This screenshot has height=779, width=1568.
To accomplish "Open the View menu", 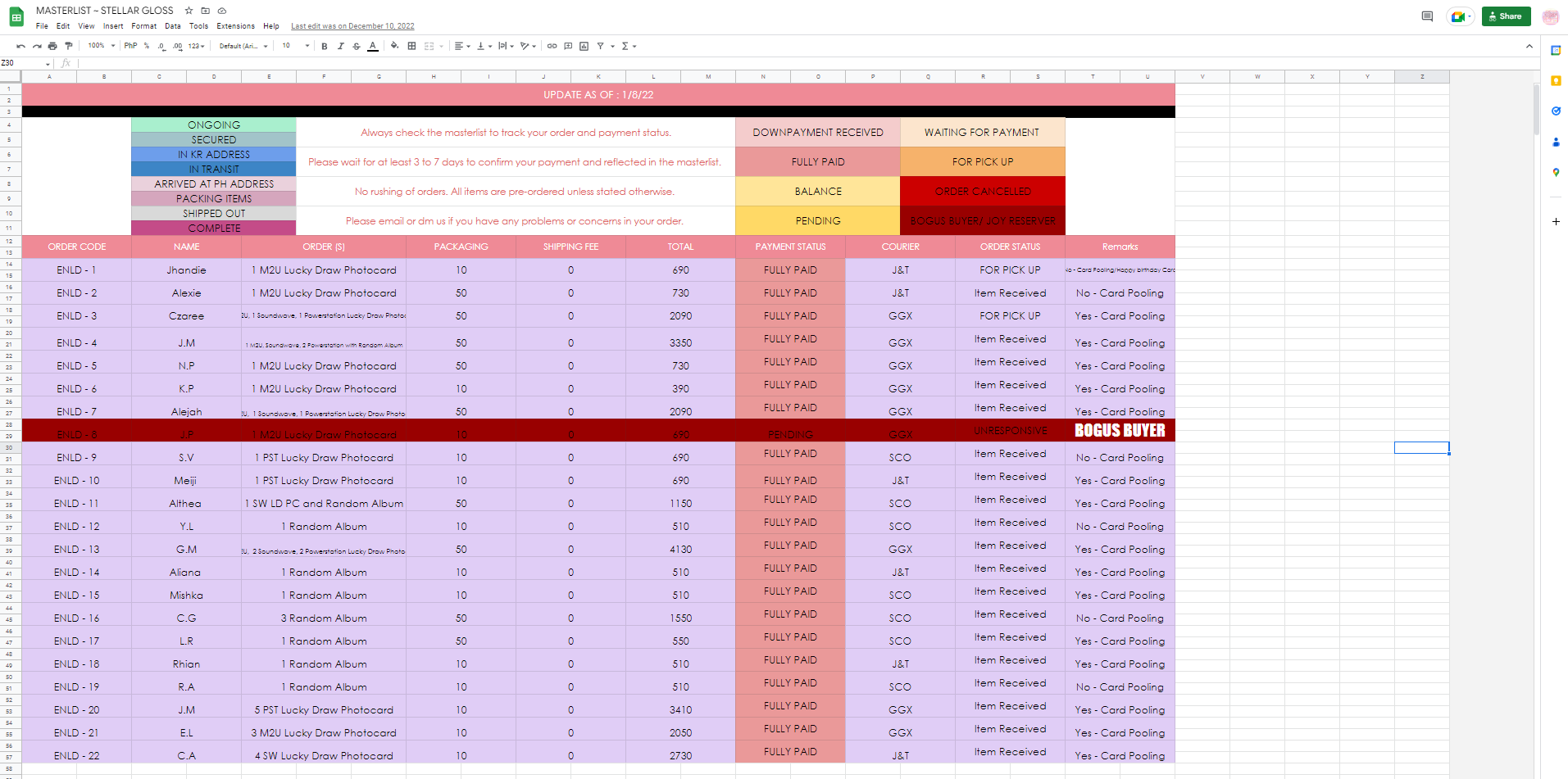I will click(x=86, y=26).
